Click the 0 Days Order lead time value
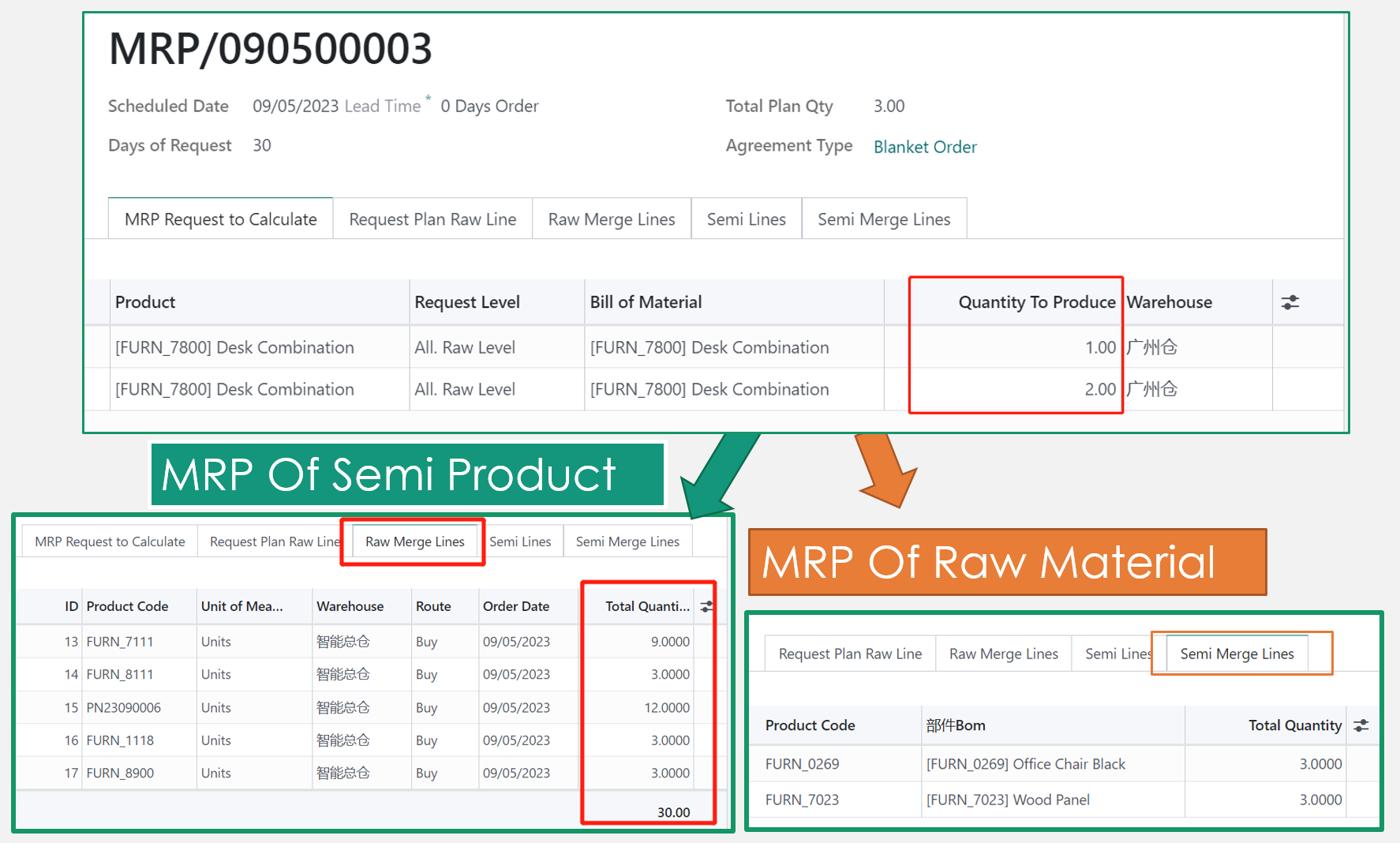This screenshot has height=843, width=1400. tap(489, 106)
